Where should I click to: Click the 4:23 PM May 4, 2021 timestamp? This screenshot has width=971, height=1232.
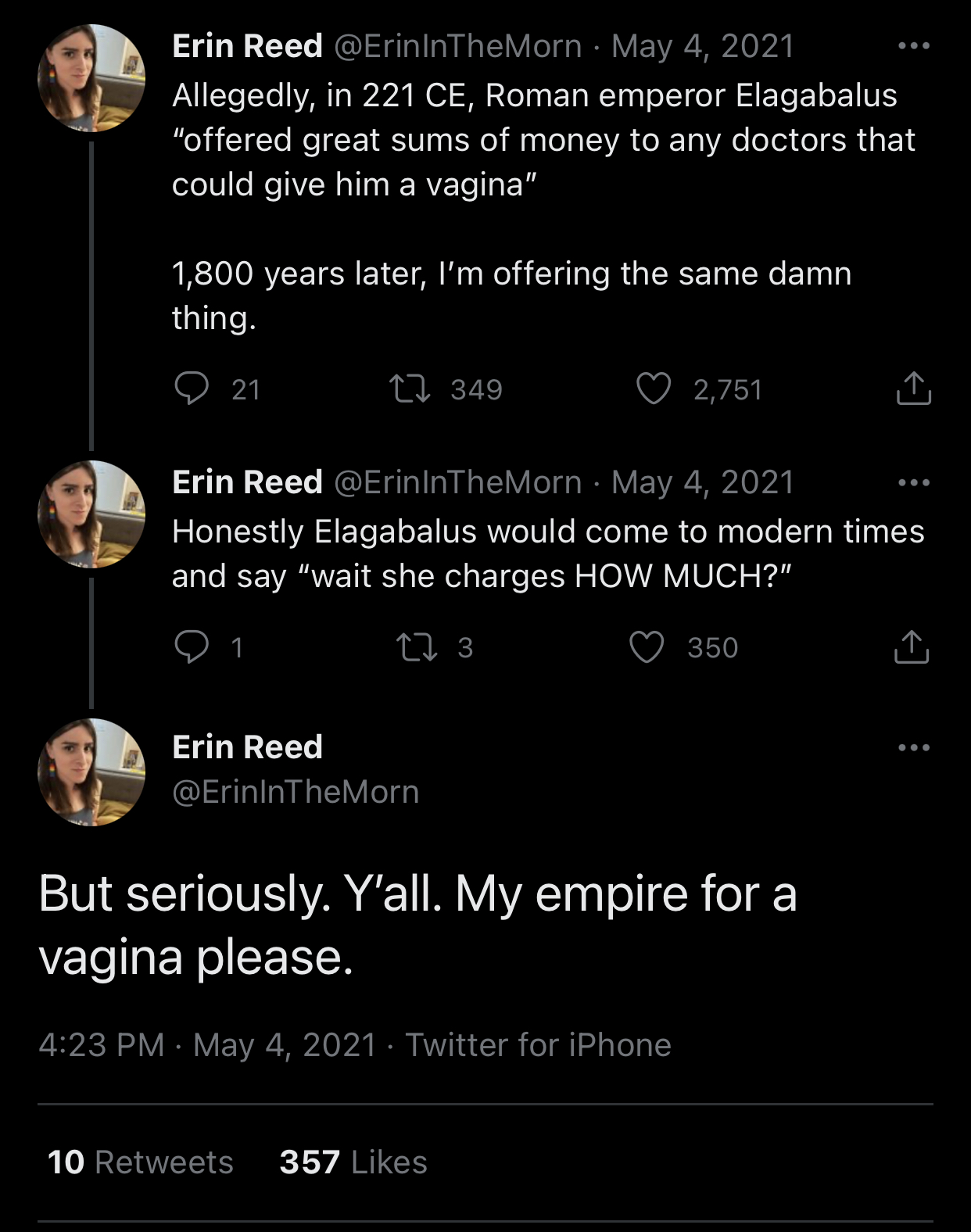click(207, 1045)
